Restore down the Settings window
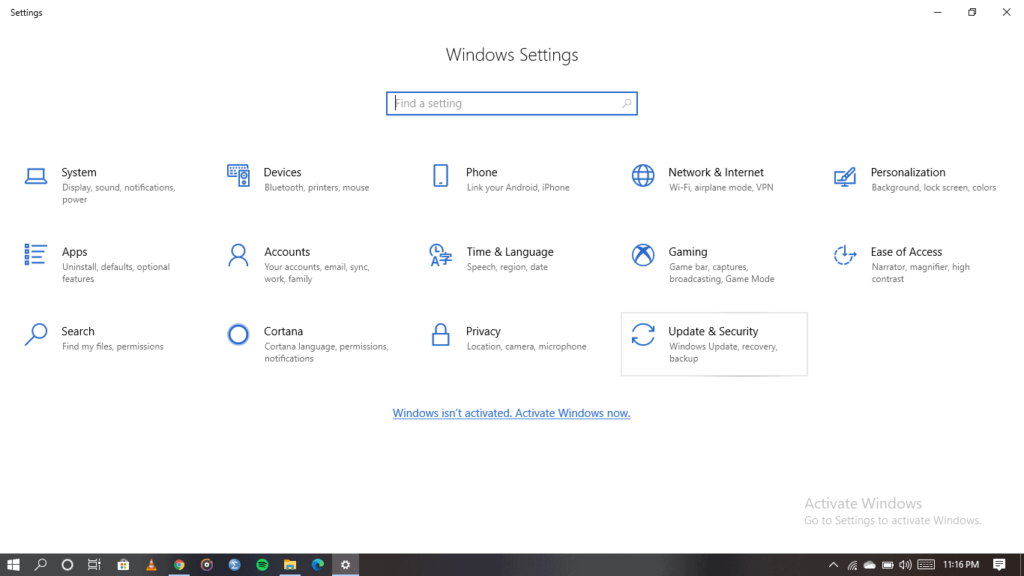This screenshot has height=576, width=1024. pos(972,12)
